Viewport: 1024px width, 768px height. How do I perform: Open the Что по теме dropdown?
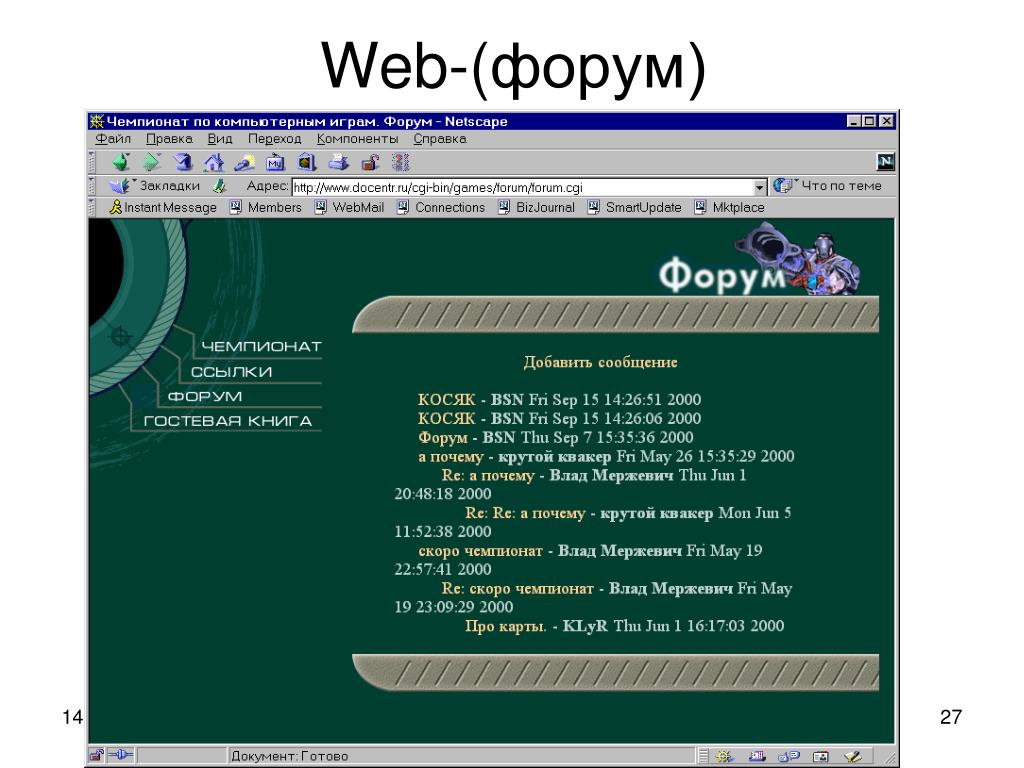827,186
